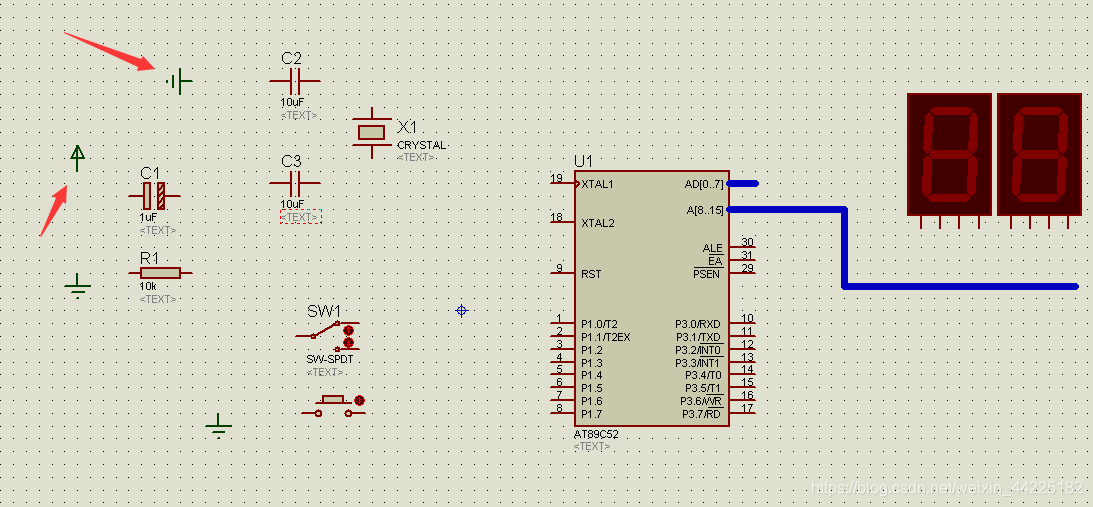Click the 'R1' reference label
1093x507 pixels.
(150, 257)
